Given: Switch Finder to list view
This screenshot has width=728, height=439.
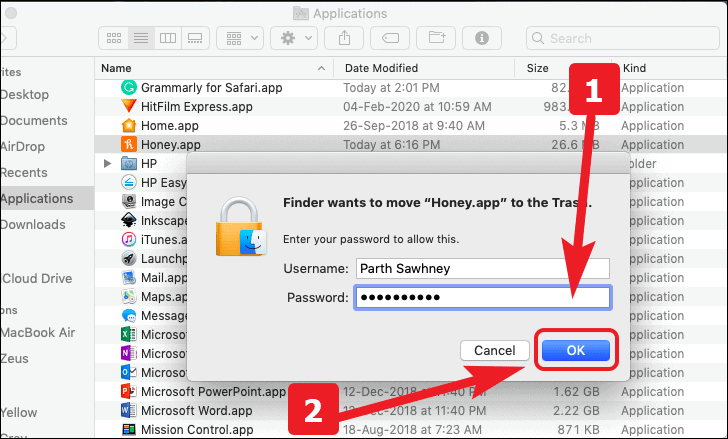Looking at the screenshot, I should pos(141,38).
